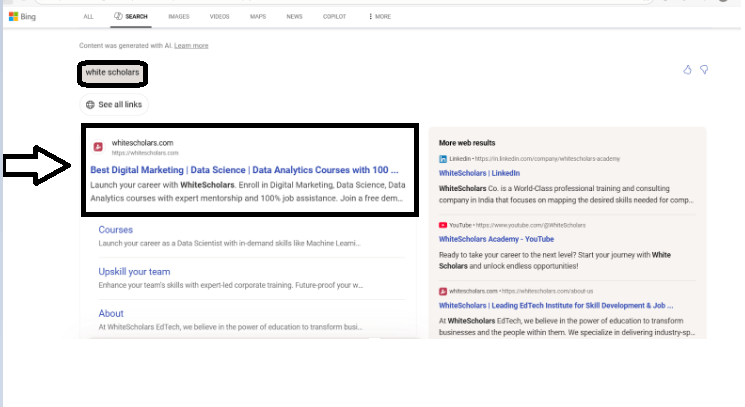Click the whitescholars.com site favicon
This screenshot has width=745, height=407.
98,147
